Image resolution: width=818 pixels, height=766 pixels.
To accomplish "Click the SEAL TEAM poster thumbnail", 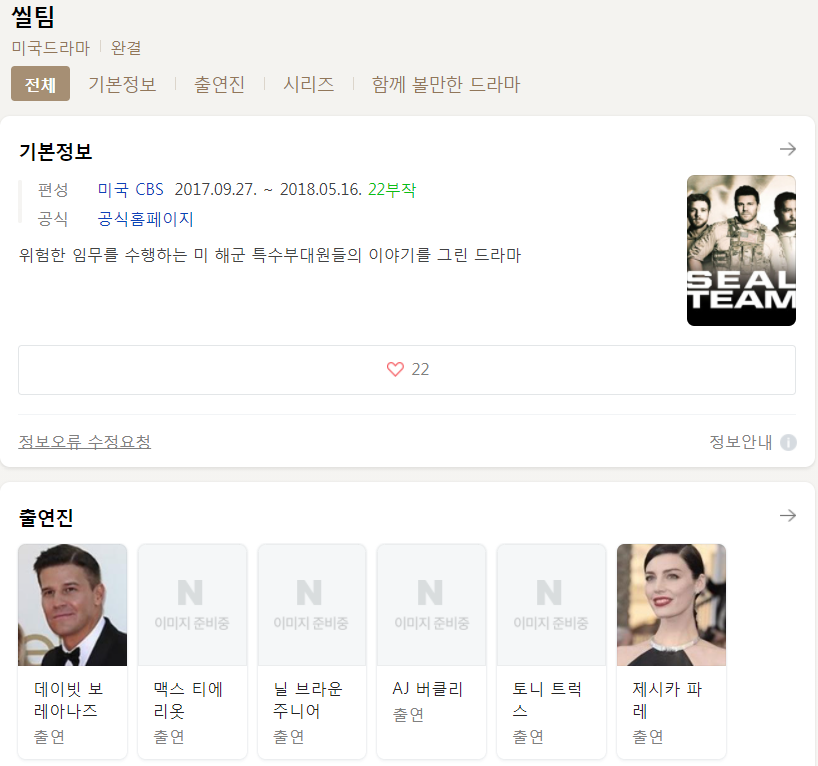I will 741,250.
